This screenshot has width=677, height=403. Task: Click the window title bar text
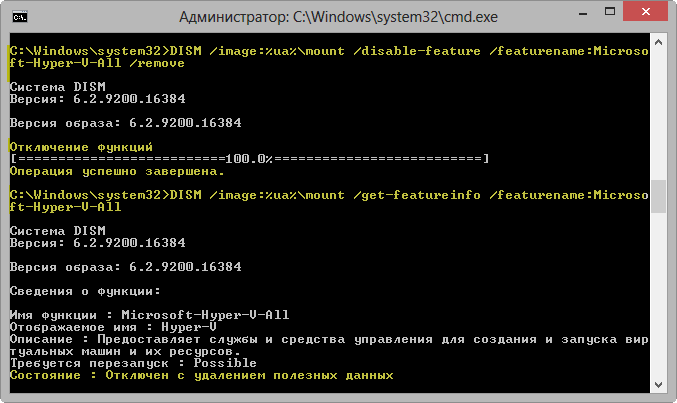coord(338,17)
